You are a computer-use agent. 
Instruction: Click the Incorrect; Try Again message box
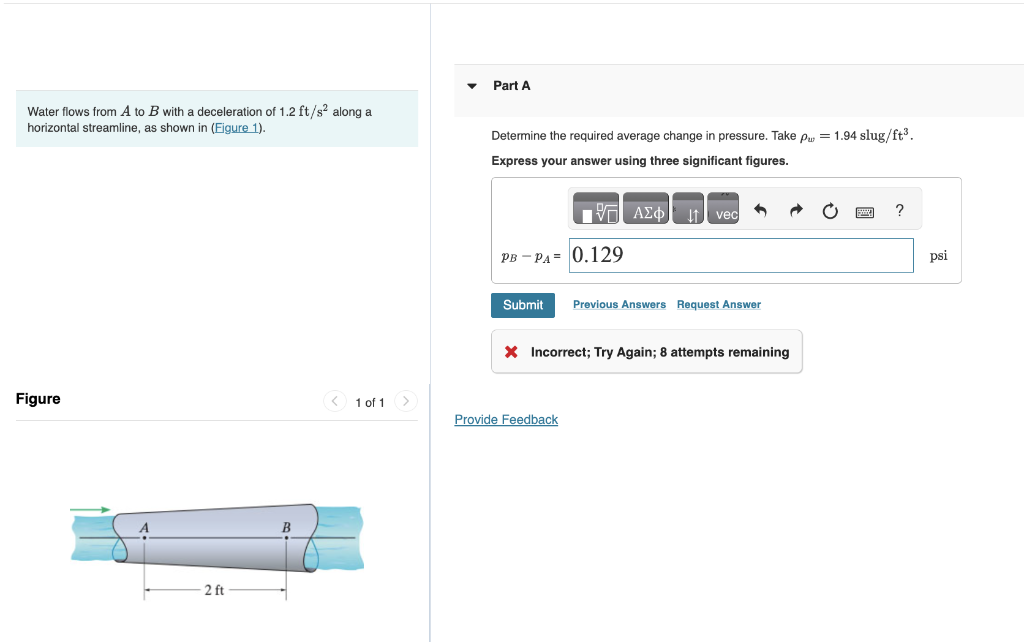[646, 351]
